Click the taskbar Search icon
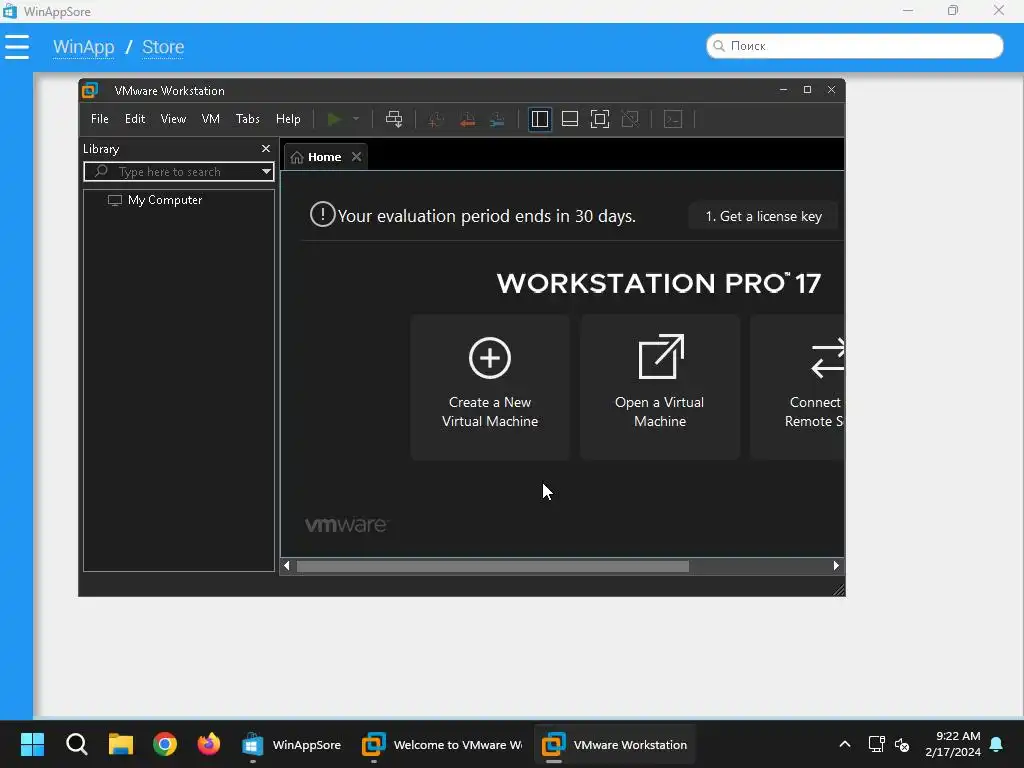 [x=76, y=744]
